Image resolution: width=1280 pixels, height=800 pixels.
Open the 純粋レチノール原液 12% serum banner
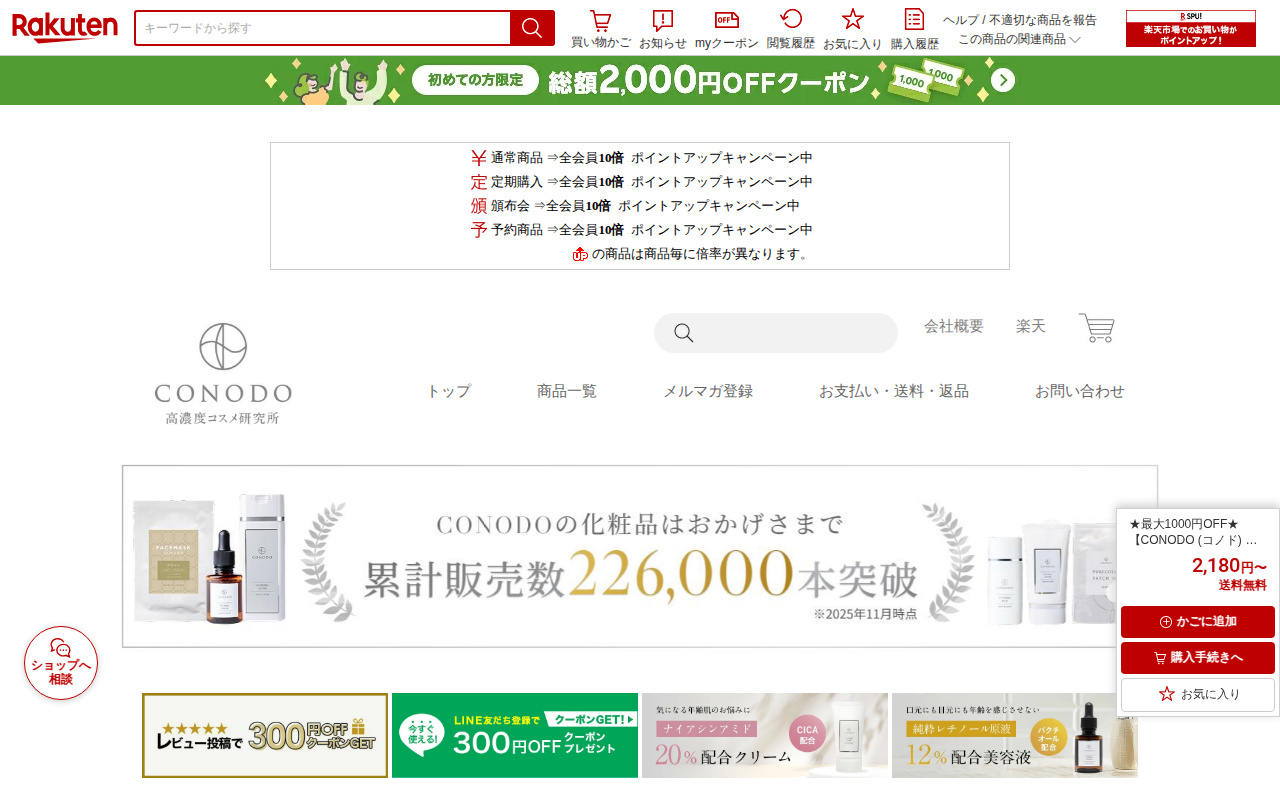pyautogui.click(x=1015, y=736)
